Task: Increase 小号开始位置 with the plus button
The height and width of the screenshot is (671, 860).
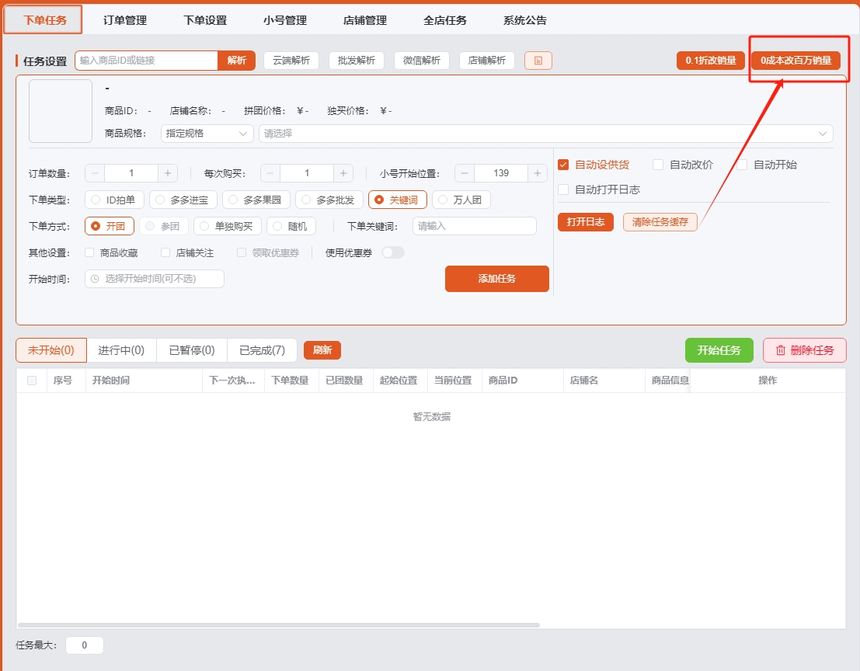Action: click(538, 173)
